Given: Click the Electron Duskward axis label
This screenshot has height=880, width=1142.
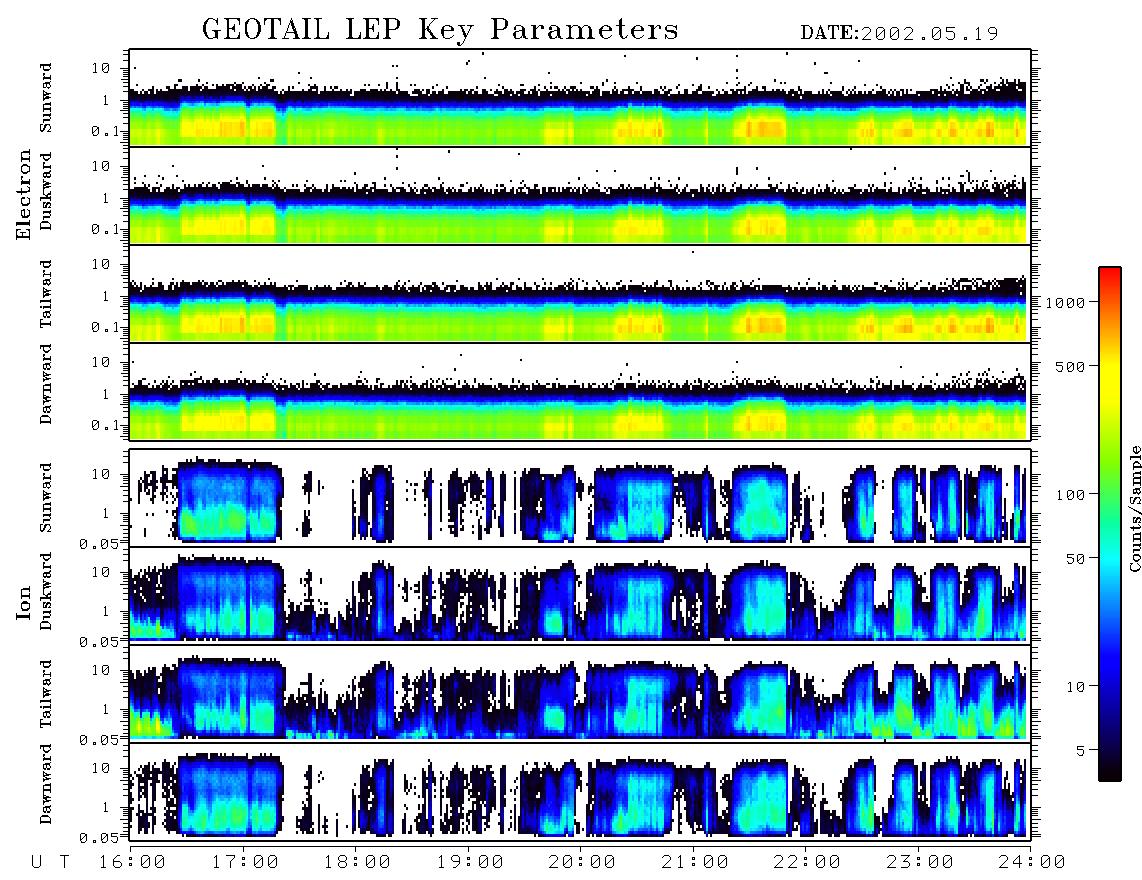Looking at the screenshot, I should click(x=46, y=191).
